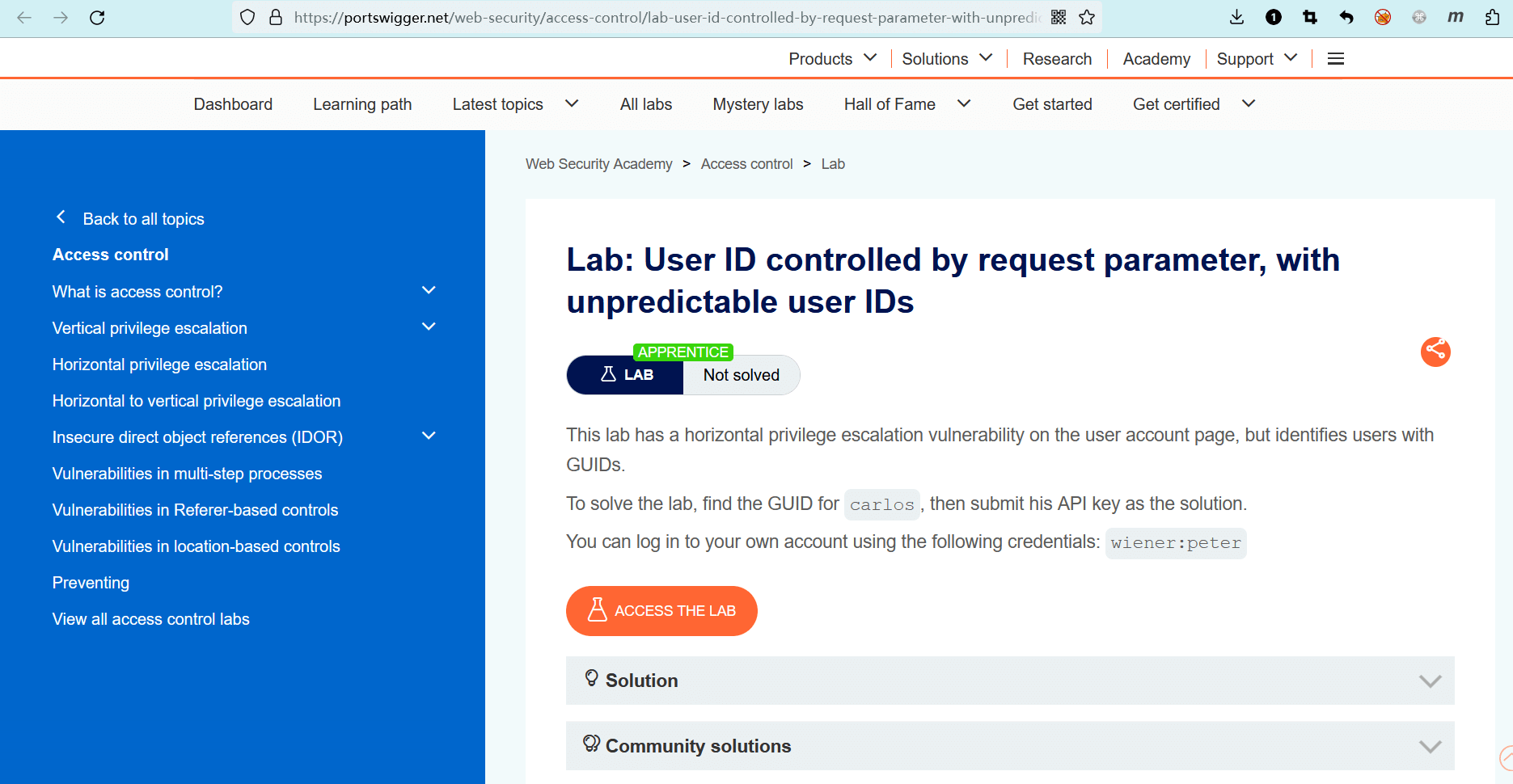Open Mystery labs
Viewport: 1513px width, 784px height.
tap(758, 104)
